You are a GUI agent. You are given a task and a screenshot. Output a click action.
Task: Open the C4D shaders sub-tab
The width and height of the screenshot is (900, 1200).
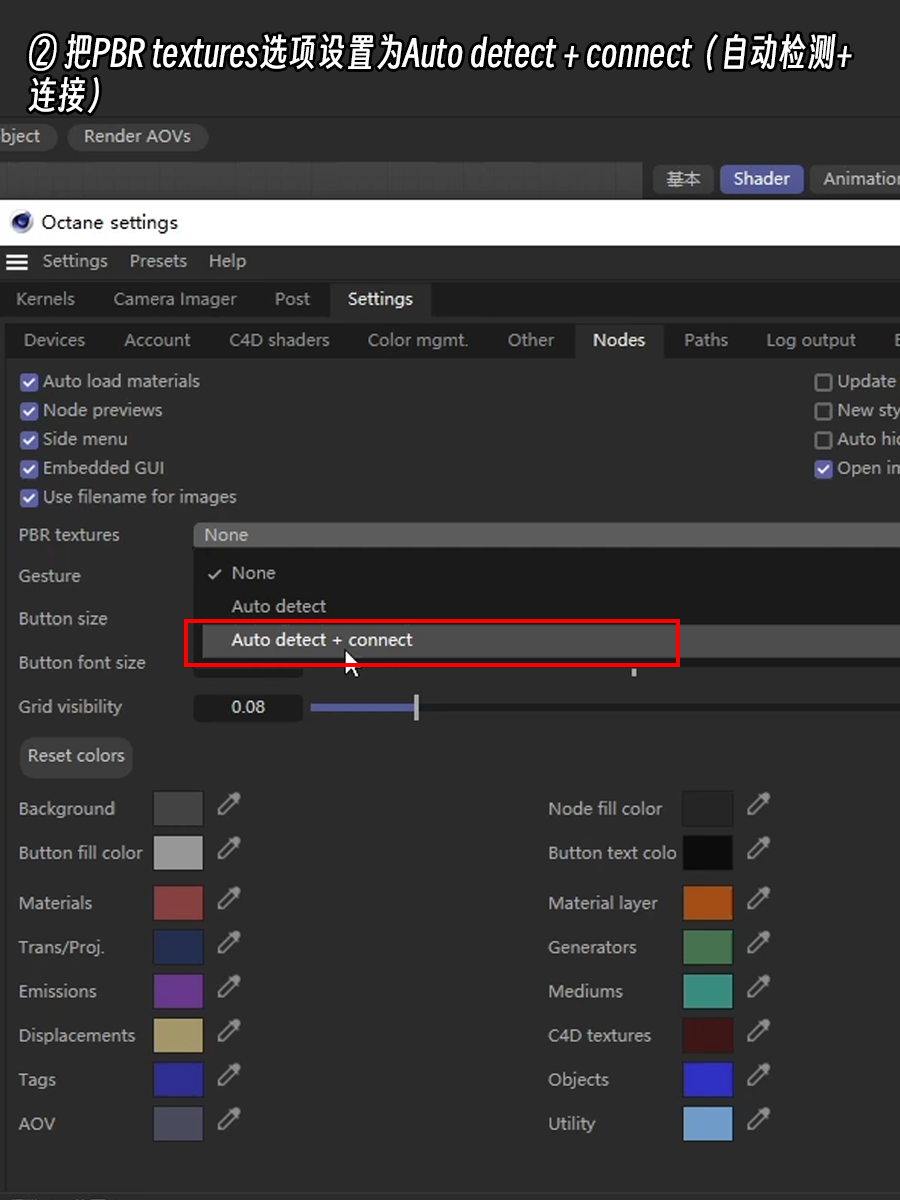[279, 340]
